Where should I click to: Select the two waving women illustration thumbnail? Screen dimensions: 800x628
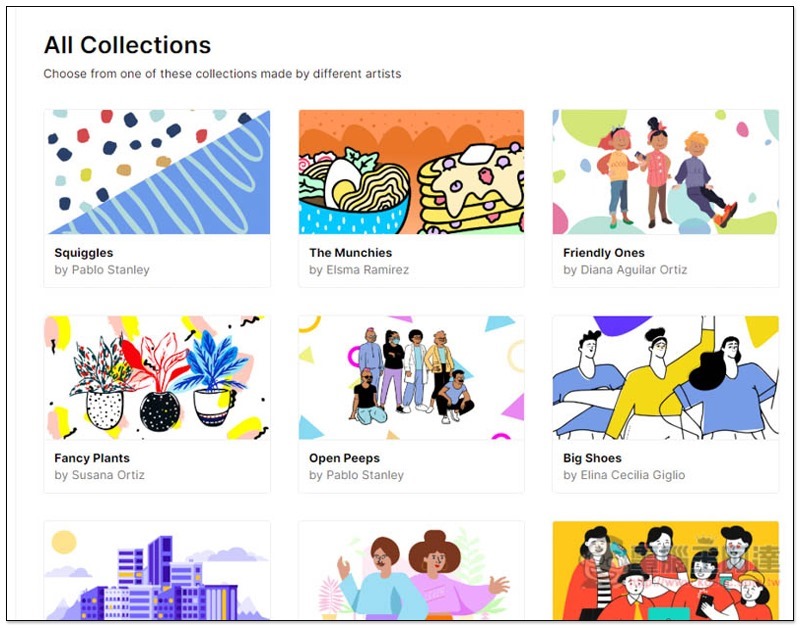[411, 570]
